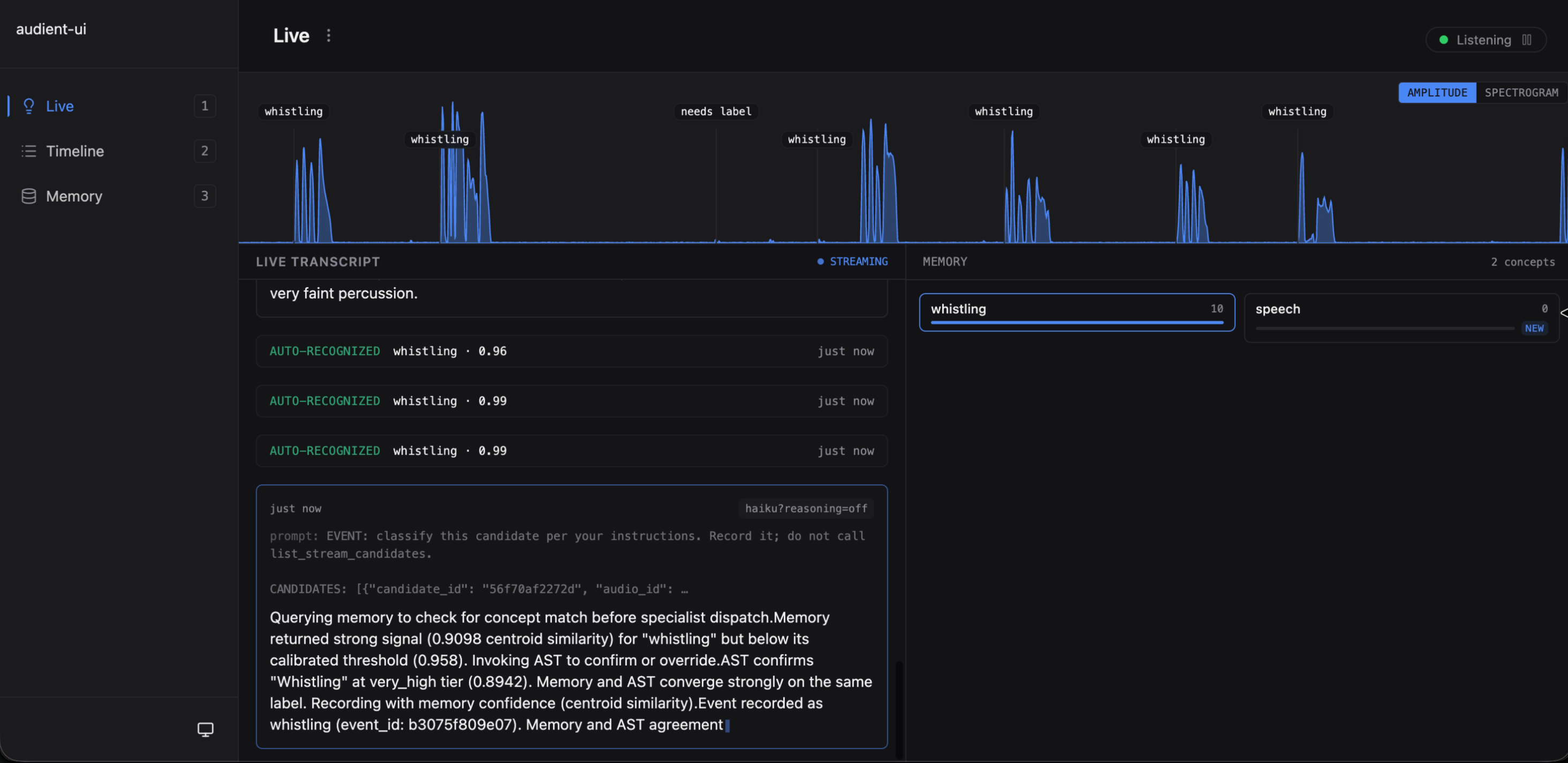Click the green Listening status dot
Image resolution: width=1568 pixels, height=763 pixels.
1443,40
